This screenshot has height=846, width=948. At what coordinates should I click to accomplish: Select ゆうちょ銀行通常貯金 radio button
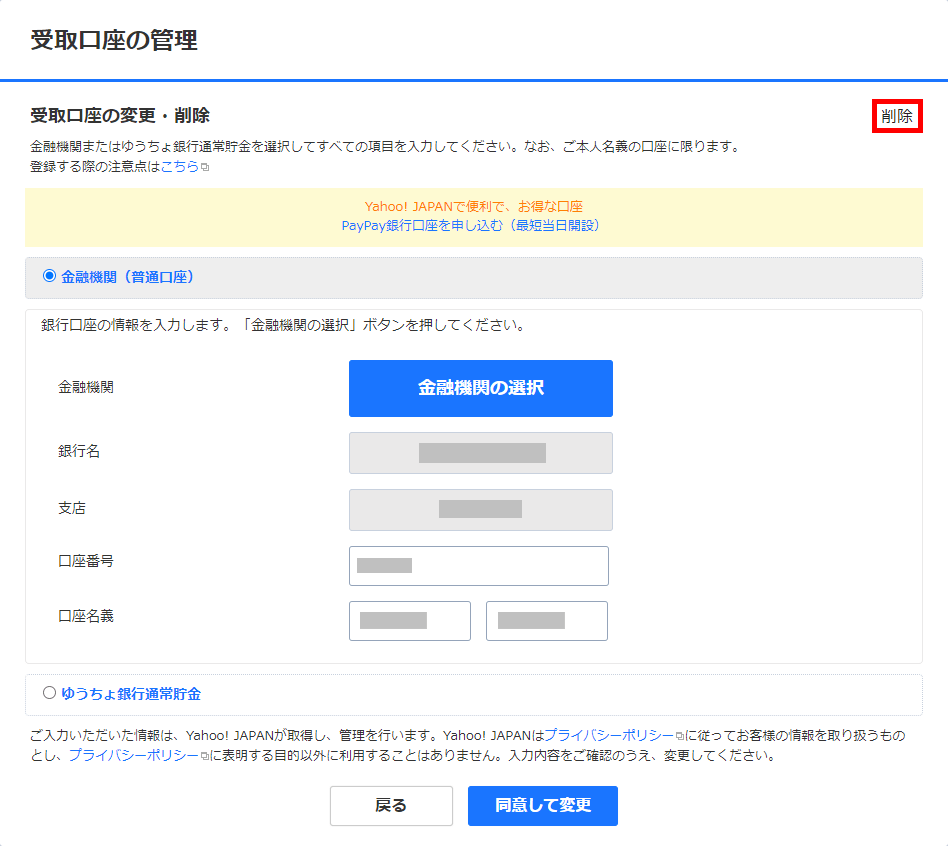(x=50, y=693)
